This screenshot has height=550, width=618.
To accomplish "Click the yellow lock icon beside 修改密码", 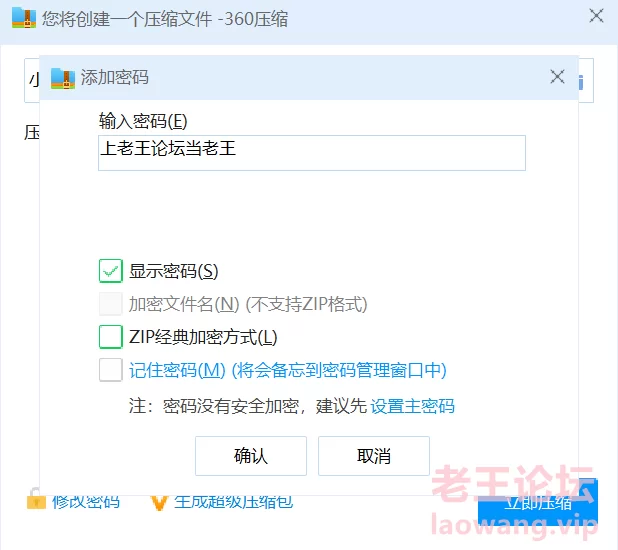I will click(36, 500).
